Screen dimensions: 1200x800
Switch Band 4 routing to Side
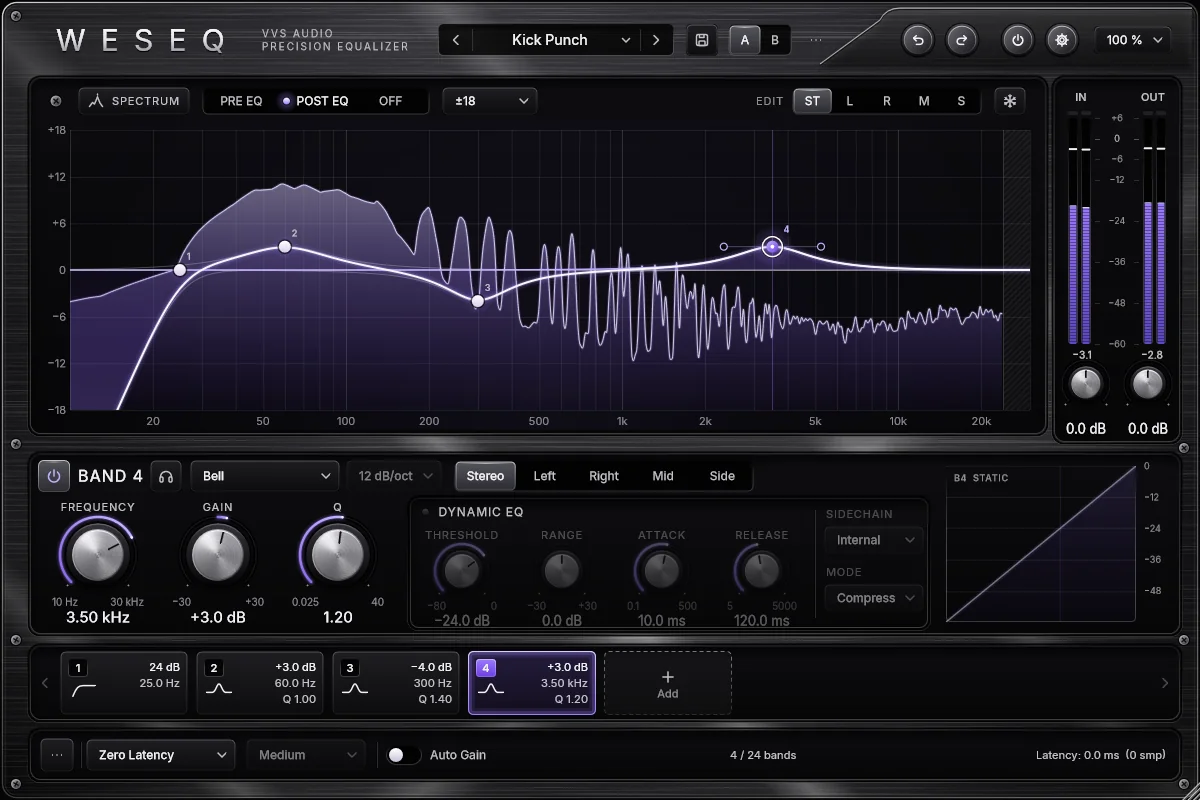click(722, 476)
